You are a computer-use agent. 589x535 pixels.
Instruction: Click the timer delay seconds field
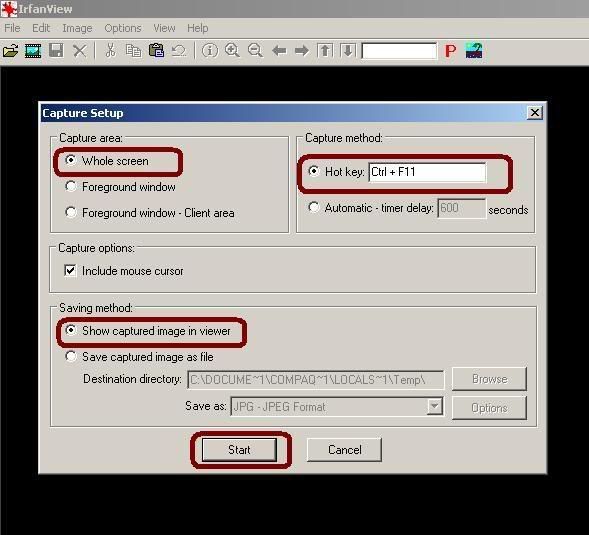tap(462, 208)
